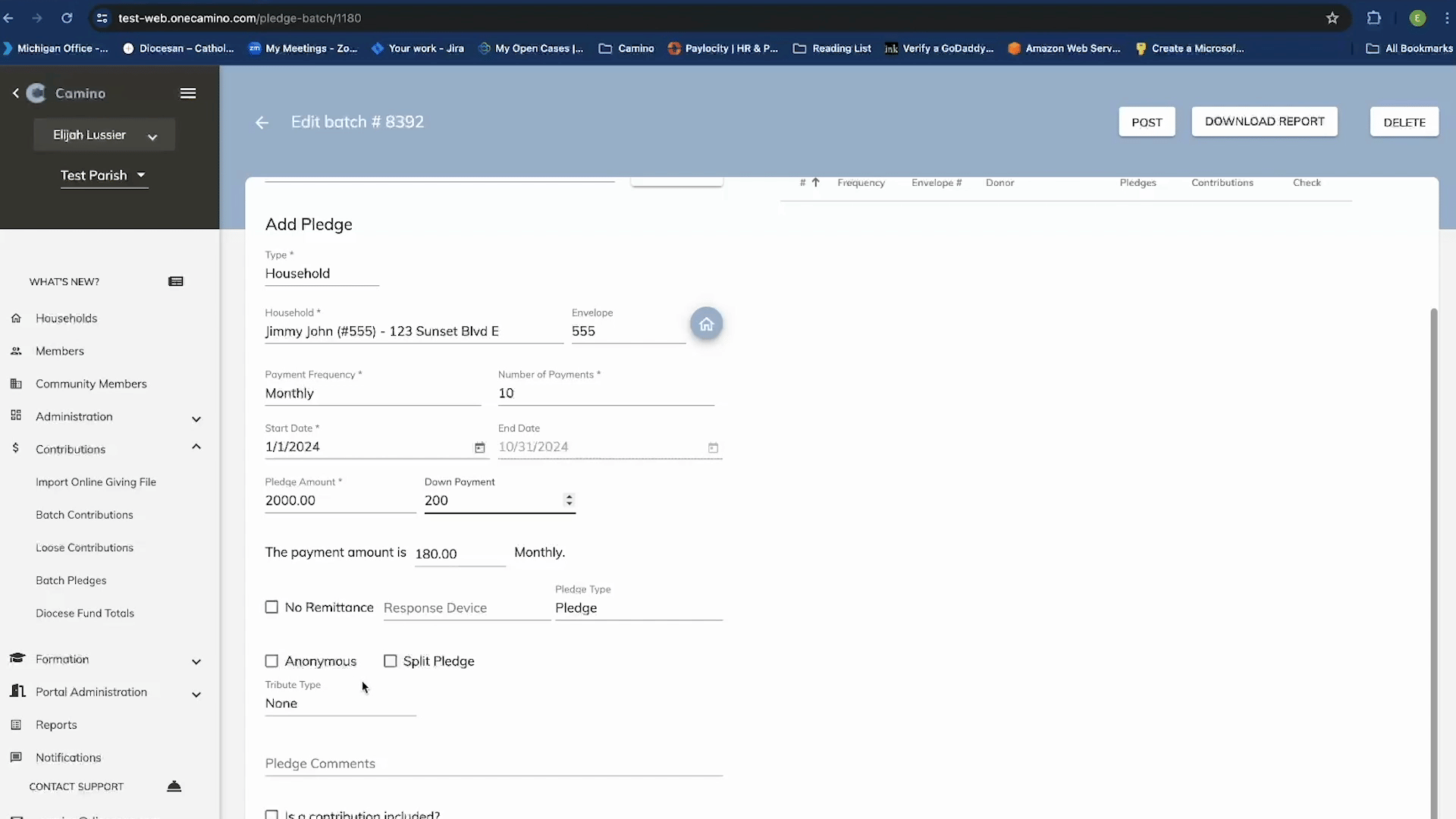Click the Members people icon in sidebar
1456x819 pixels.
(x=16, y=350)
